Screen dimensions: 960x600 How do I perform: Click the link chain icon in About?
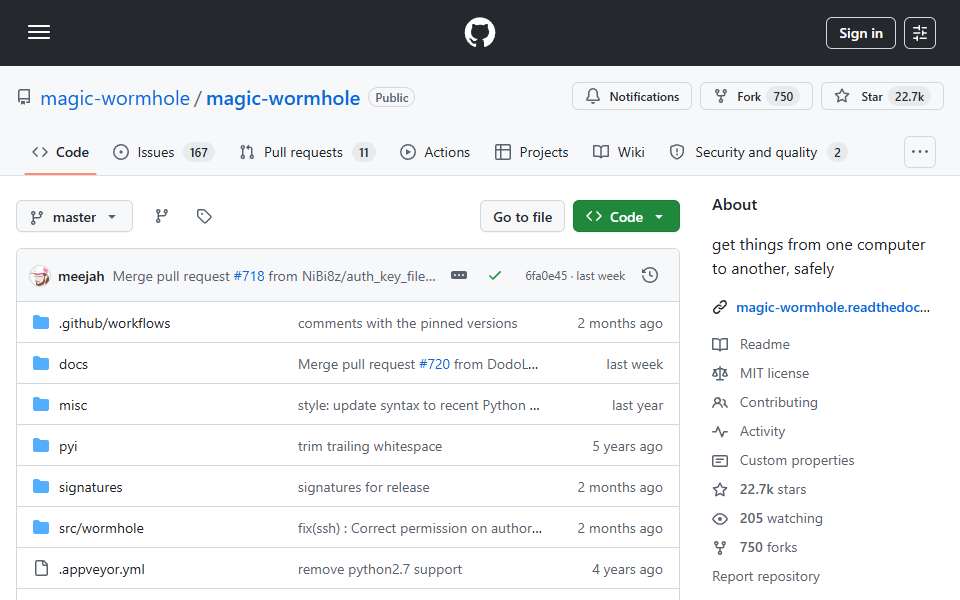[x=720, y=307]
